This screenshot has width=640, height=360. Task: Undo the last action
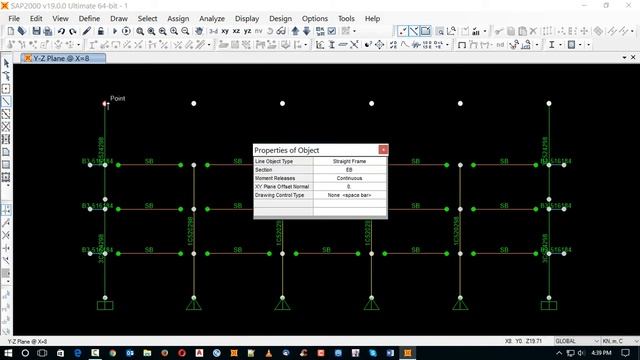click(x=61, y=31)
